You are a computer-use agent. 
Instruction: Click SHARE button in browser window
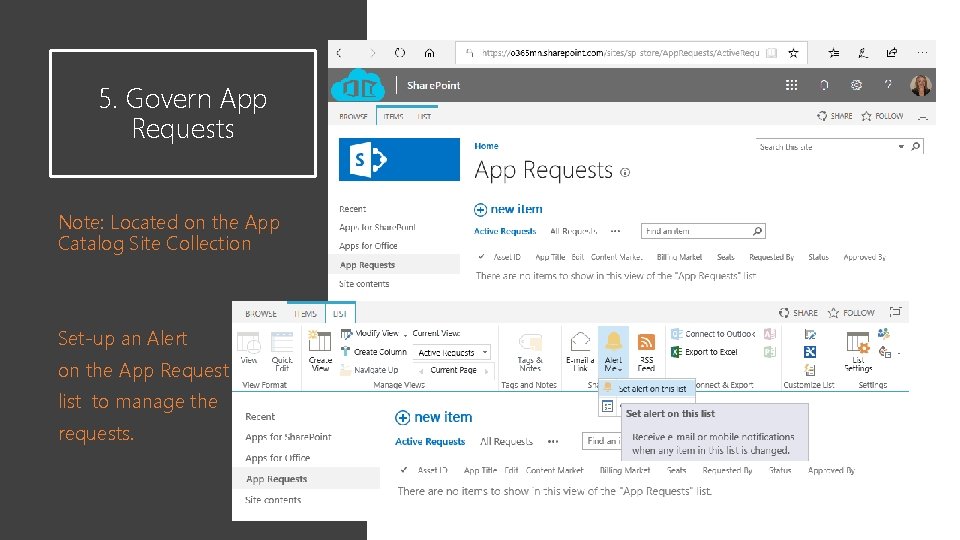coord(834,116)
